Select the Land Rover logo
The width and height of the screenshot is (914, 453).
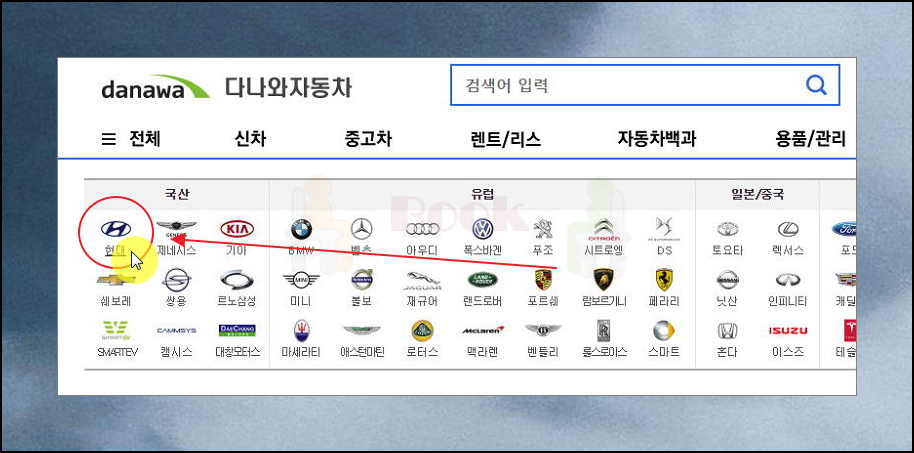point(483,280)
